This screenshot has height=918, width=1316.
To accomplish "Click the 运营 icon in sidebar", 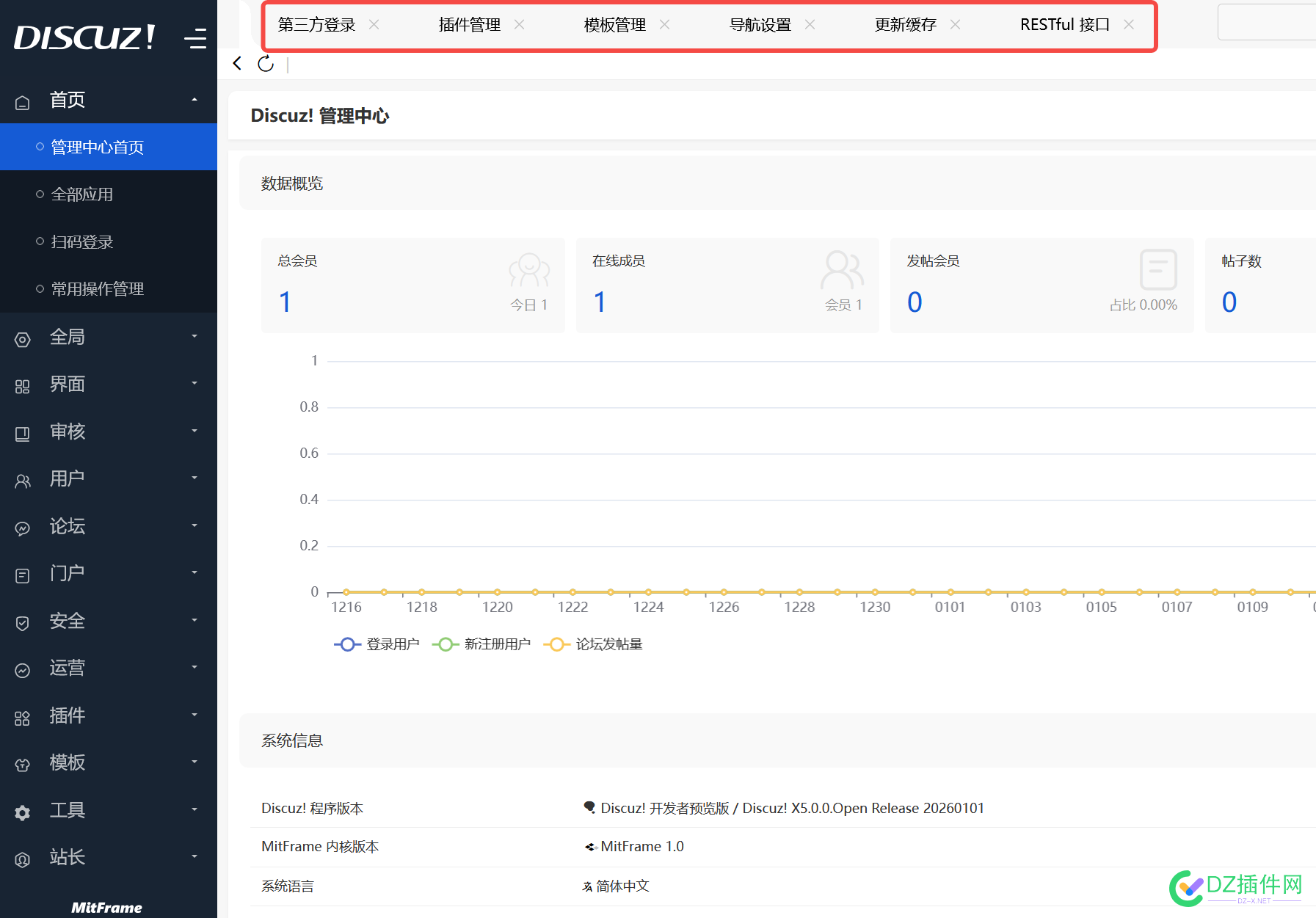I will tap(23, 671).
